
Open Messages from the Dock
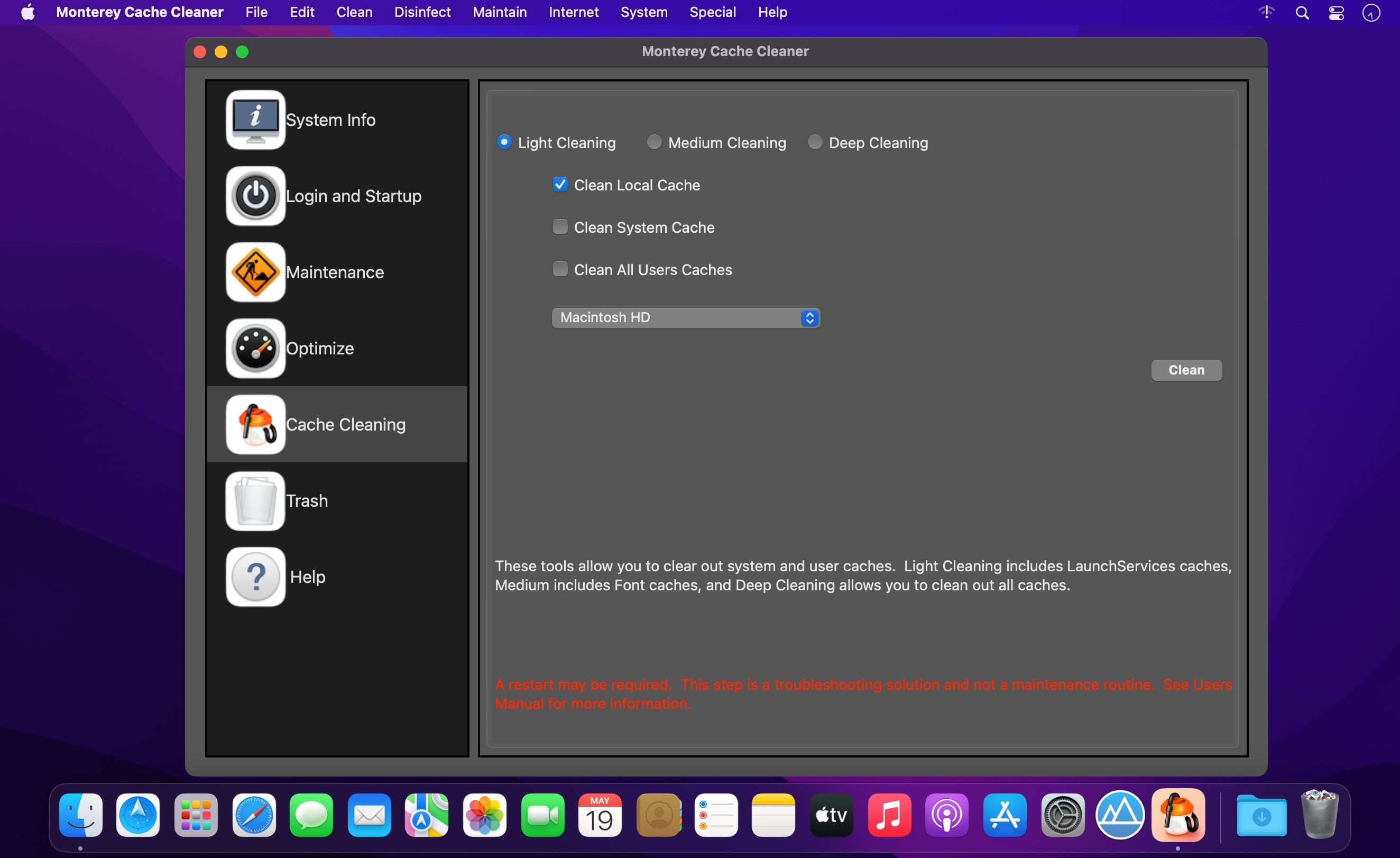(311, 815)
